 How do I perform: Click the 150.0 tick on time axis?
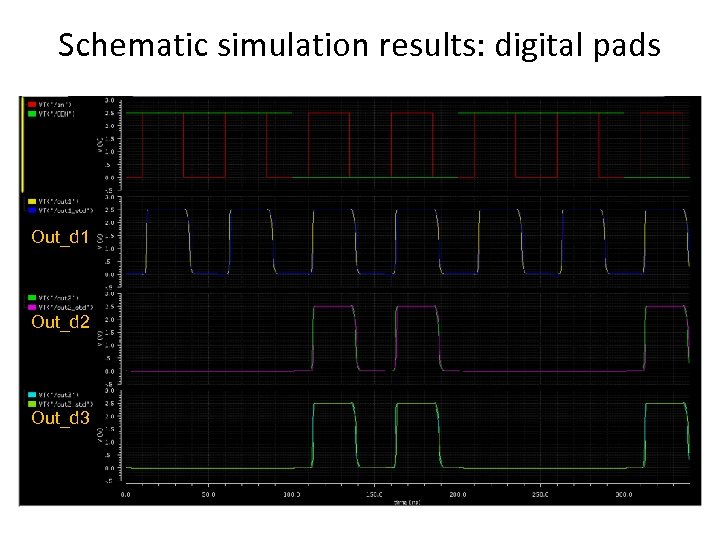pos(375,495)
